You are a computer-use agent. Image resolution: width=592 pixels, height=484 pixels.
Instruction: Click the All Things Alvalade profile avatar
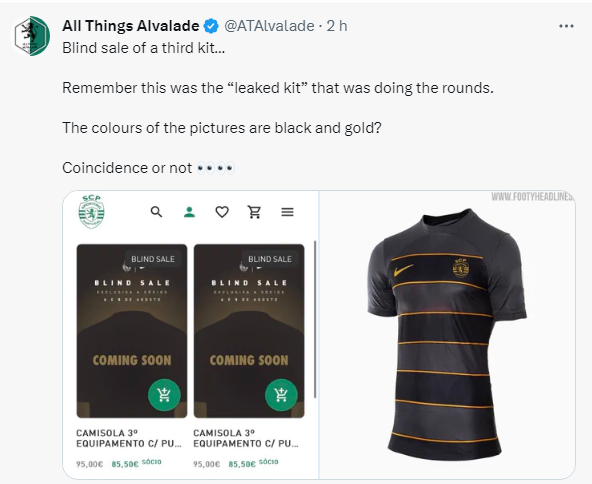coord(32,36)
